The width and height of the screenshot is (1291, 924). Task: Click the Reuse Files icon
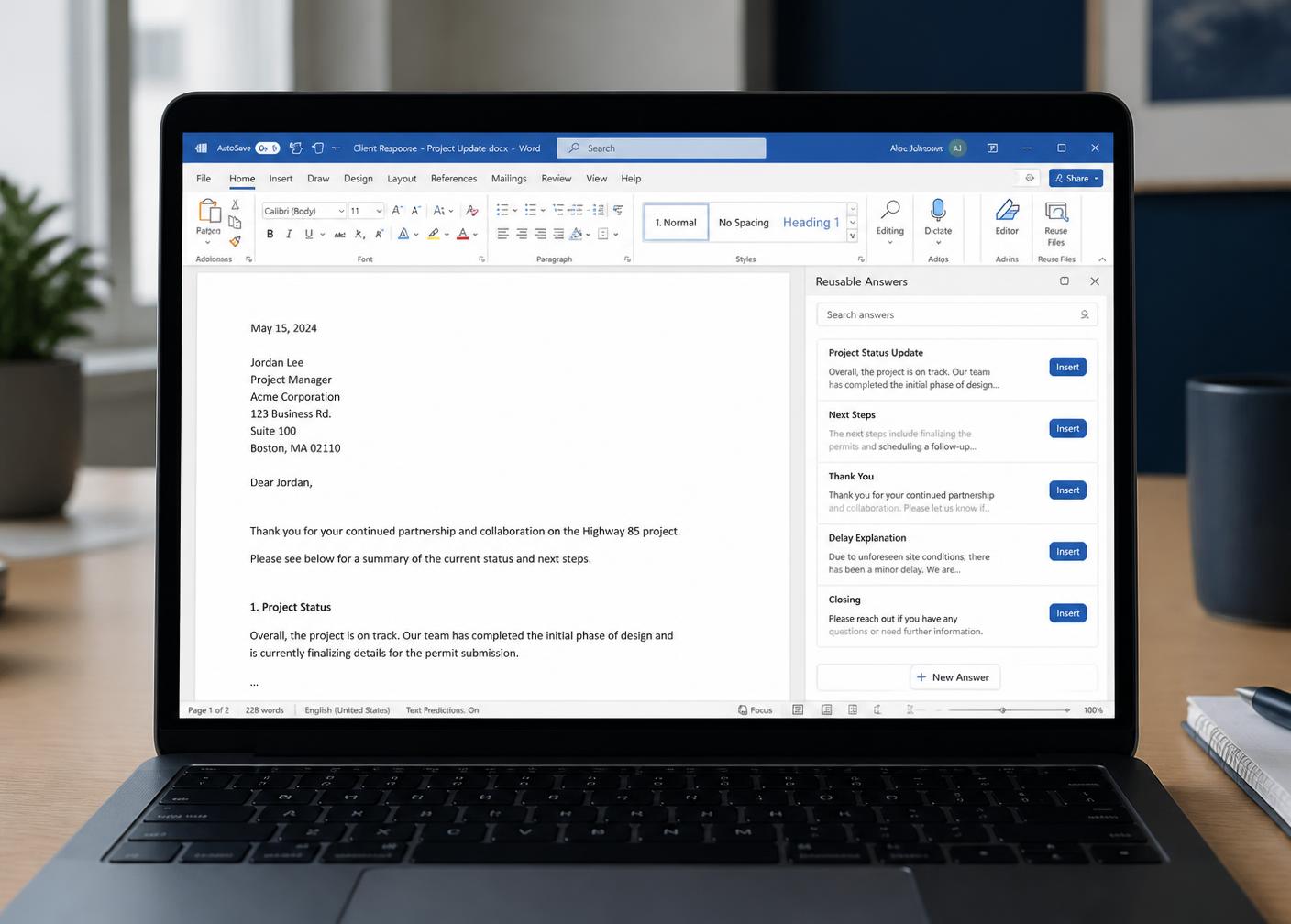(x=1056, y=212)
